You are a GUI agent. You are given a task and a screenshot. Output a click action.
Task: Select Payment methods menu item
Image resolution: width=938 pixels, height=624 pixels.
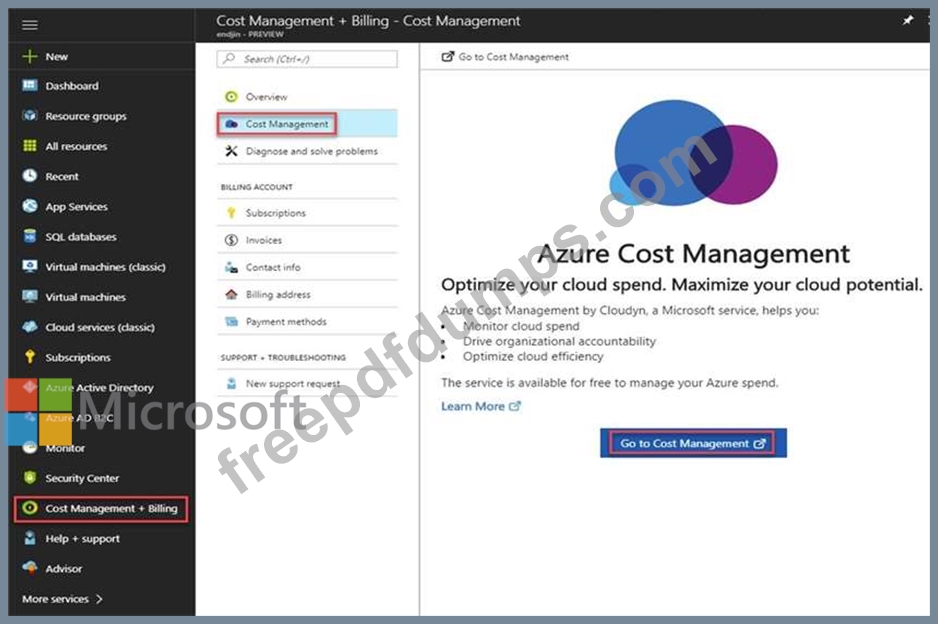click(307, 321)
